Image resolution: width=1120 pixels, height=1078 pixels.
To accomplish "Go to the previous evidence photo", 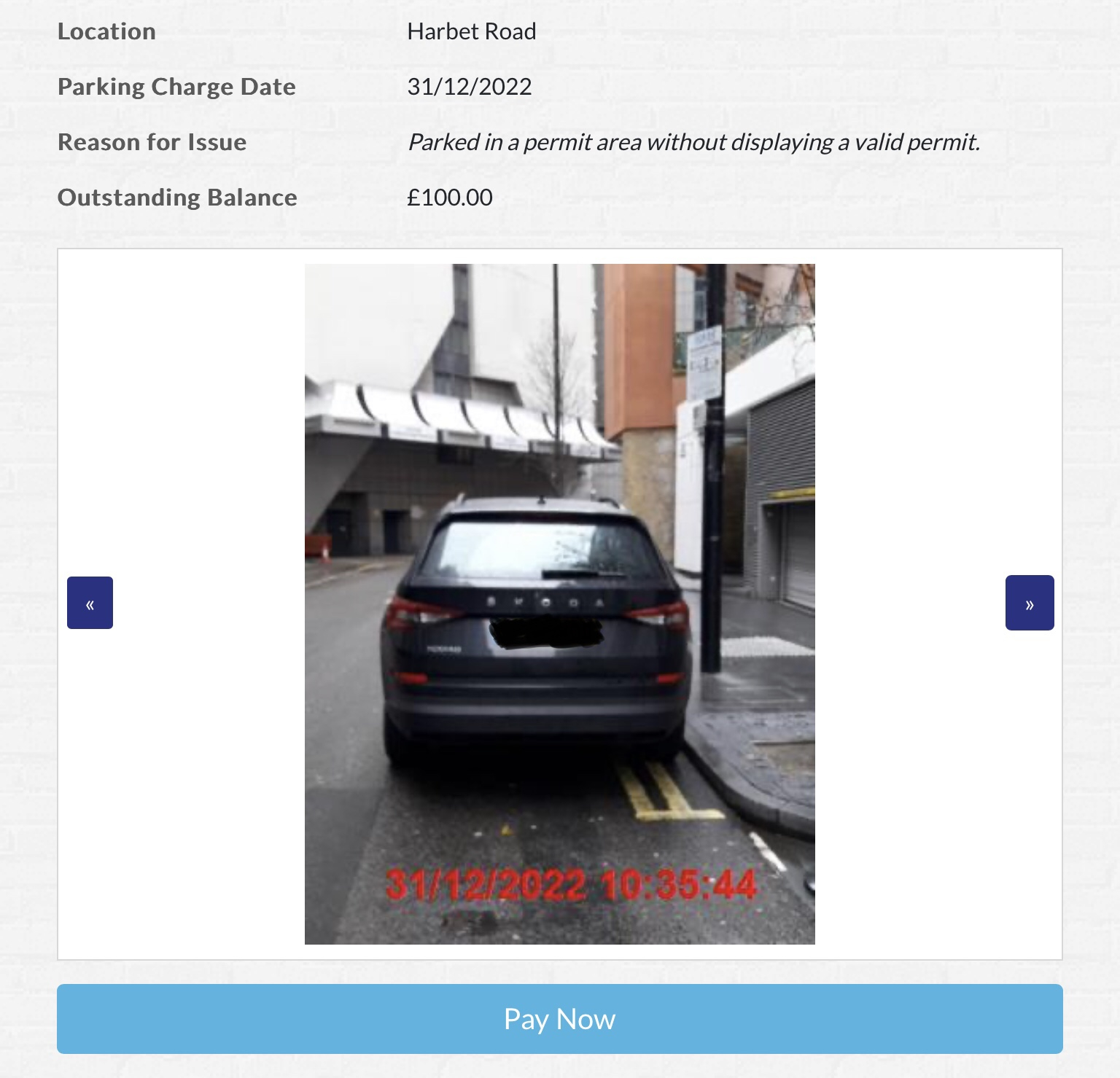I will [x=90, y=603].
